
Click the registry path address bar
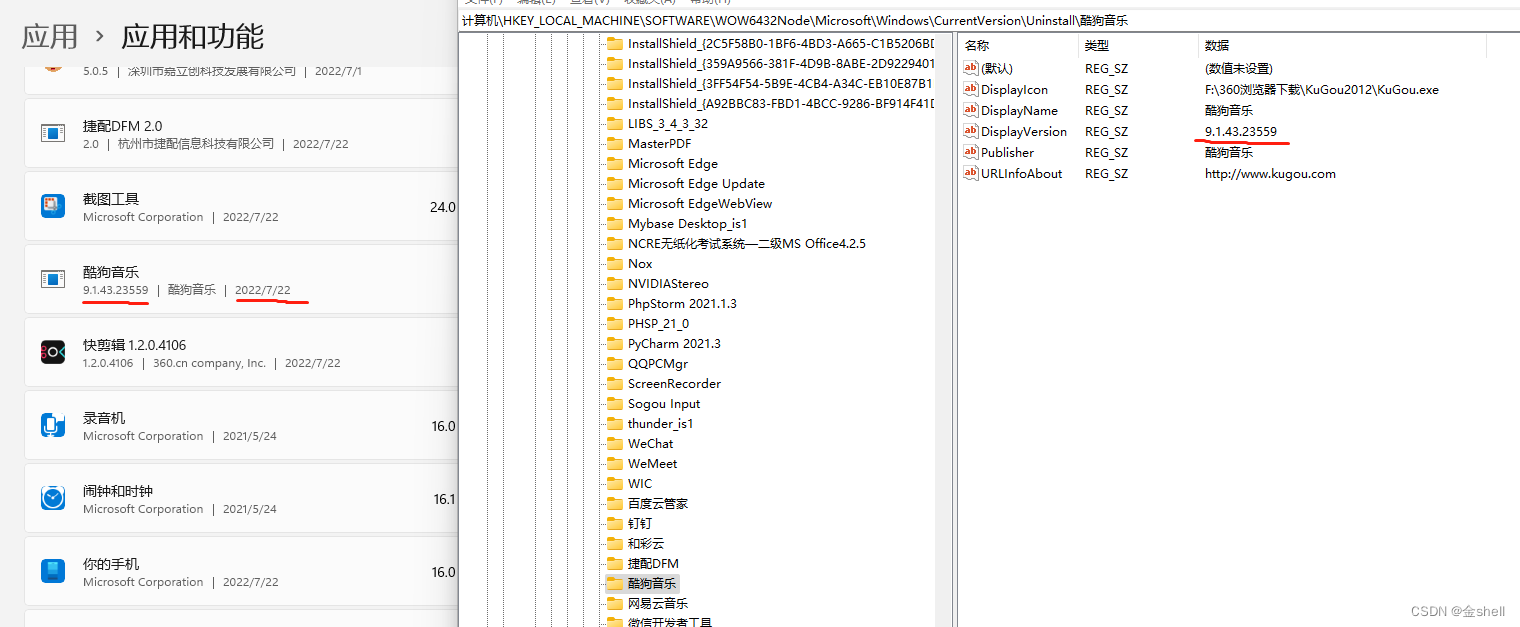[x=989, y=20]
